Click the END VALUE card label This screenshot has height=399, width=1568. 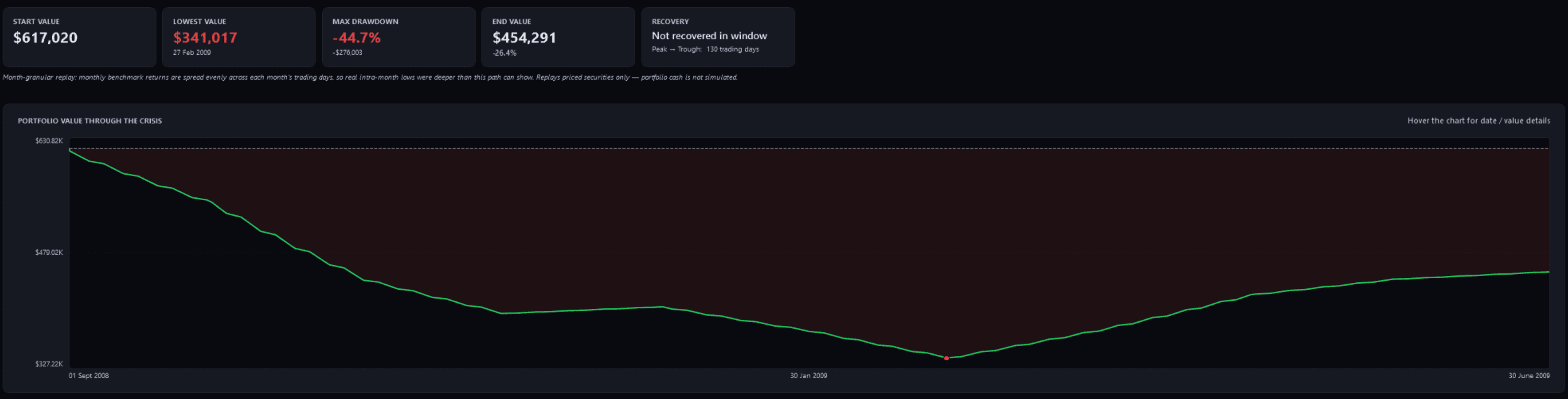tap(511, 21)
